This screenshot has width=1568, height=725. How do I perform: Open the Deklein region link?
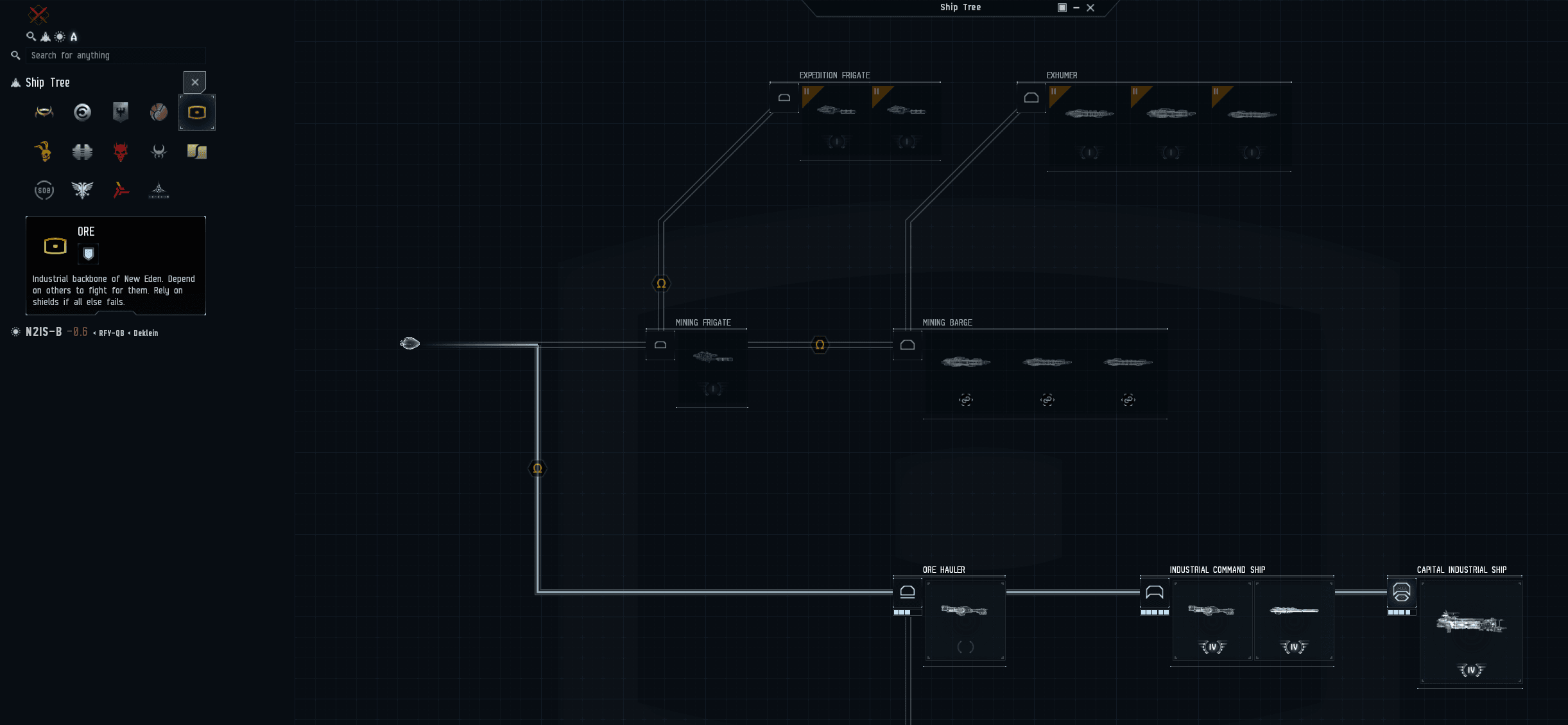(146, 333)
